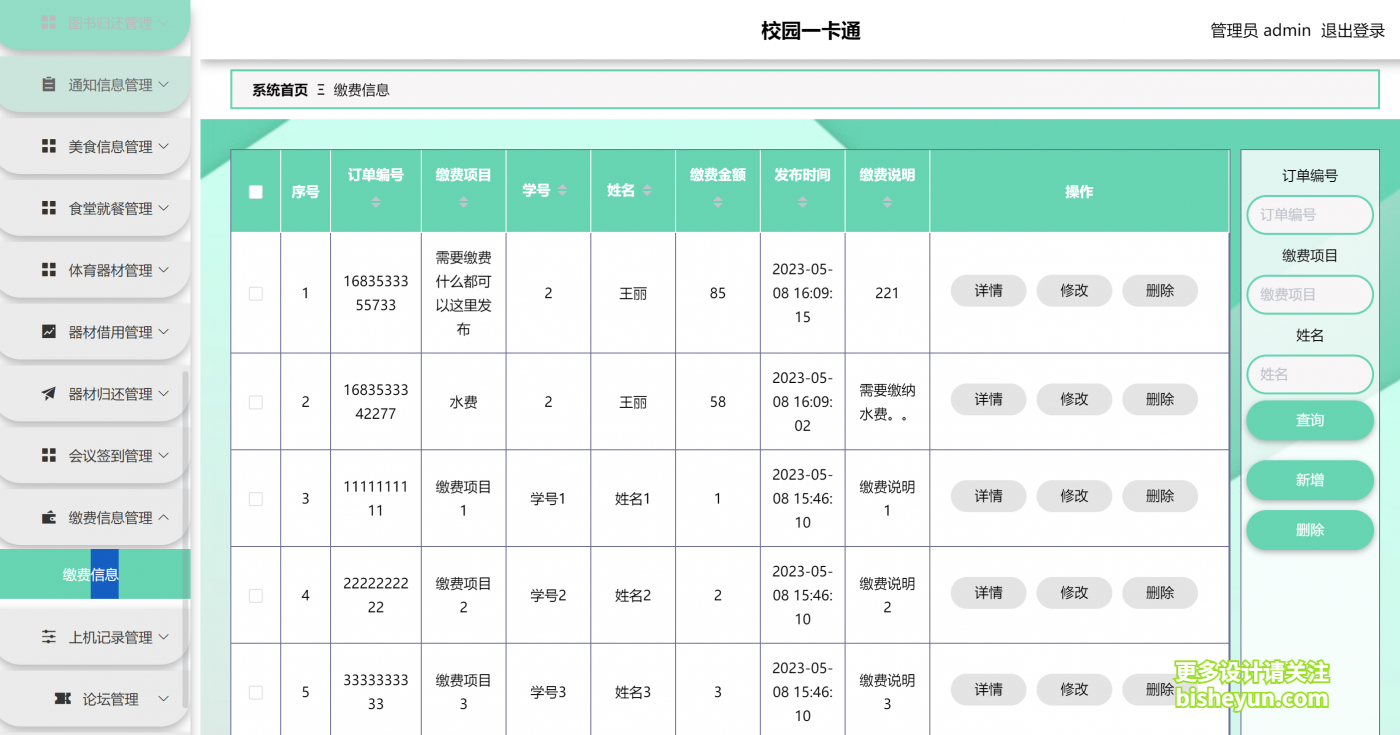This screenshot has width=1400, height=735.
Task: Click the 食堂就餐管理 menu icon
Action: click(47, 208)
